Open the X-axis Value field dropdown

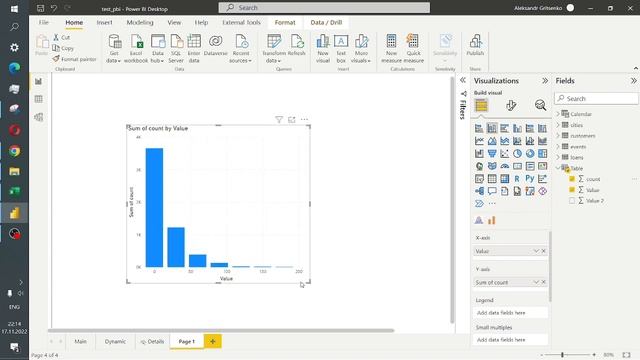coord(536,251)
